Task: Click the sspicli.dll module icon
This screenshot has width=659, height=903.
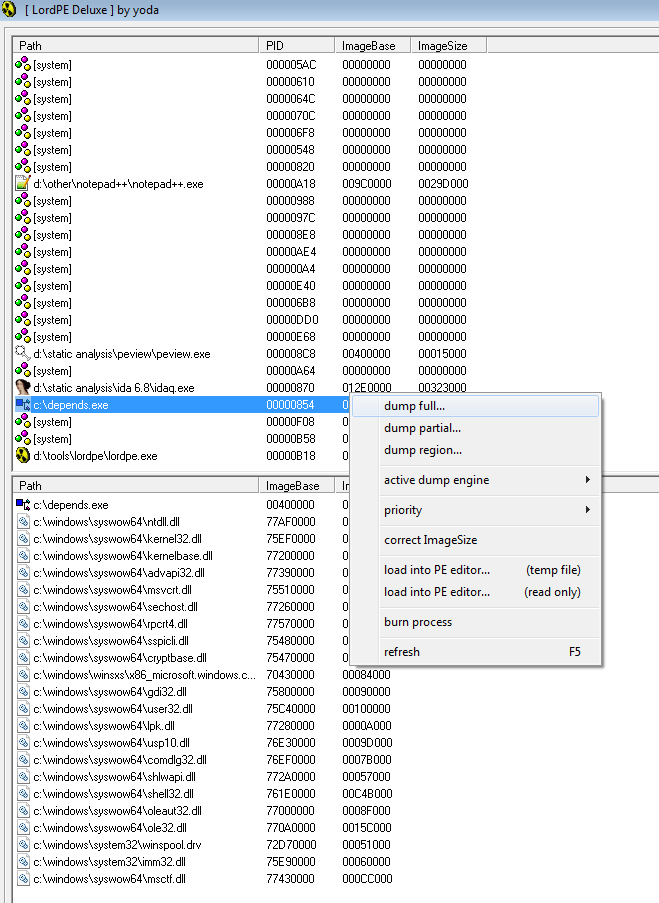Action: [23, 640]
